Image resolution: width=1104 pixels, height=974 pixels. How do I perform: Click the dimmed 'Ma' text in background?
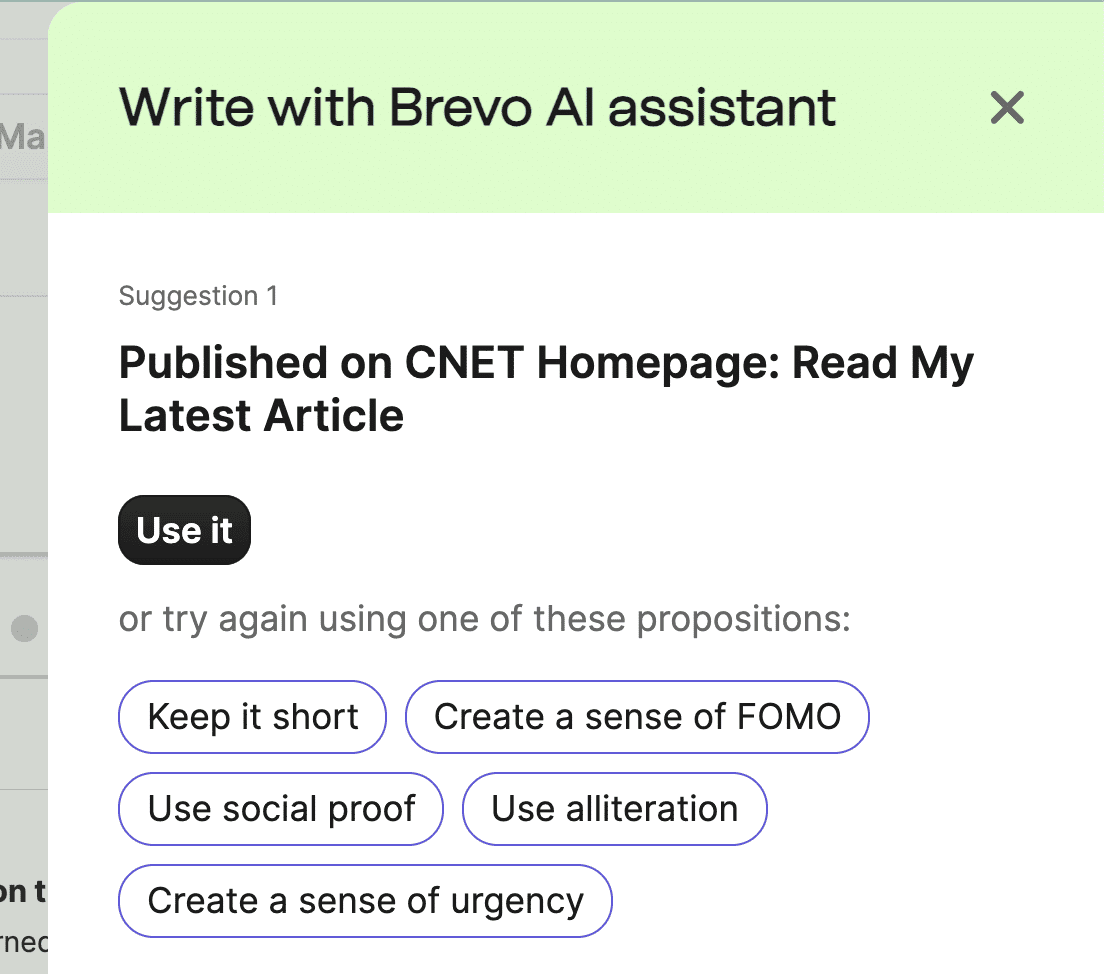(x=23, y=137)
